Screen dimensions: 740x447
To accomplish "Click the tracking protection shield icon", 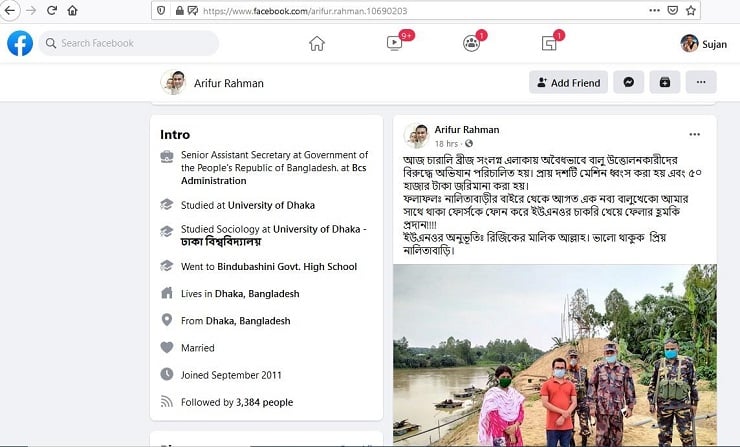I will point(161,10).
